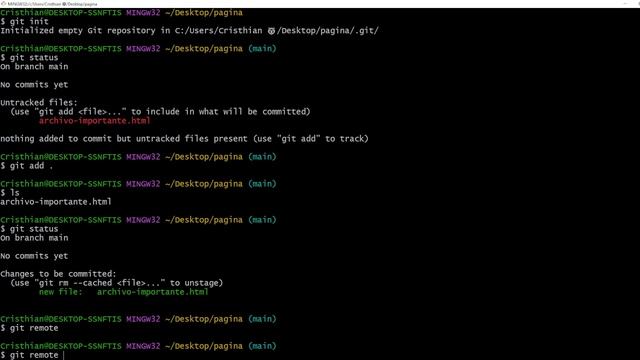Open the MINGW32 terminal window menu icon
Screen dimensions: 640x360
click(x=3, y=4)
